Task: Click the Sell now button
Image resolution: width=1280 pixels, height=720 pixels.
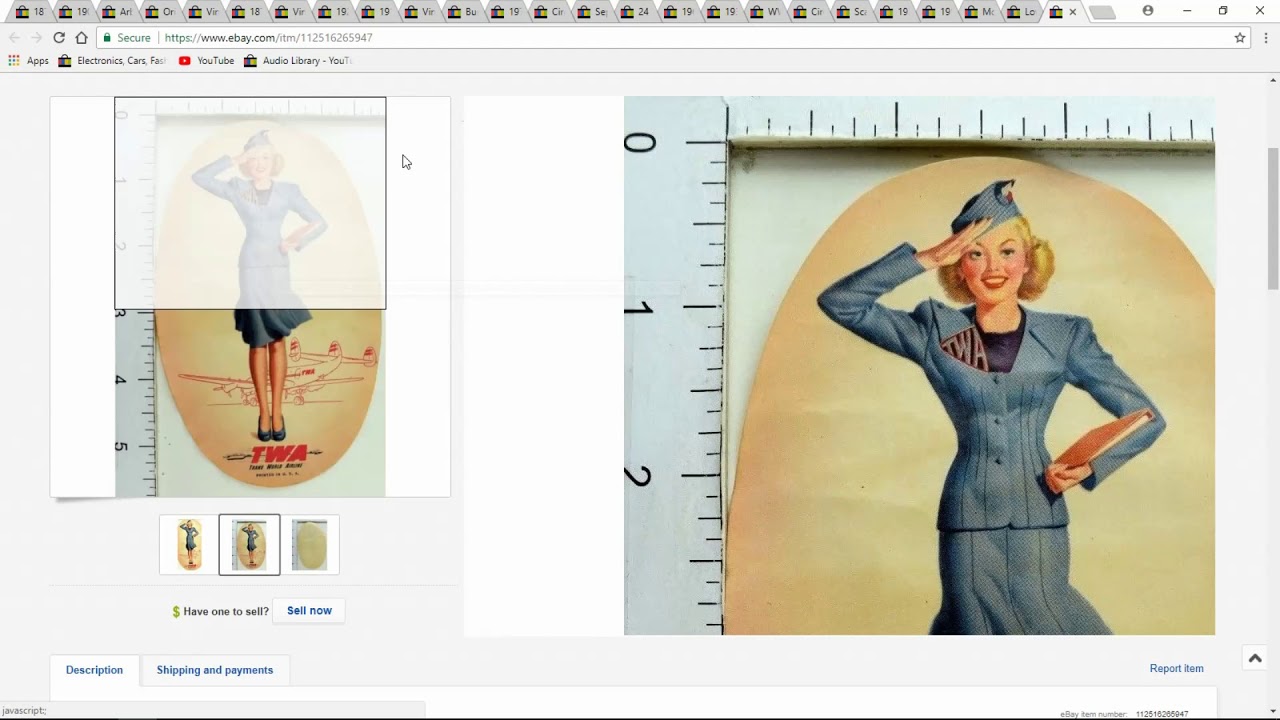Action: (309, 611)
